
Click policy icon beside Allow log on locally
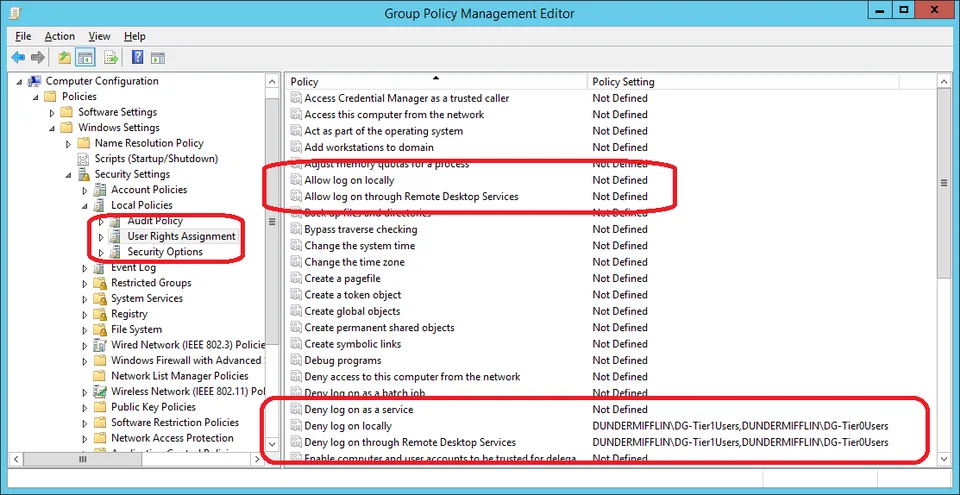[296, 180]
